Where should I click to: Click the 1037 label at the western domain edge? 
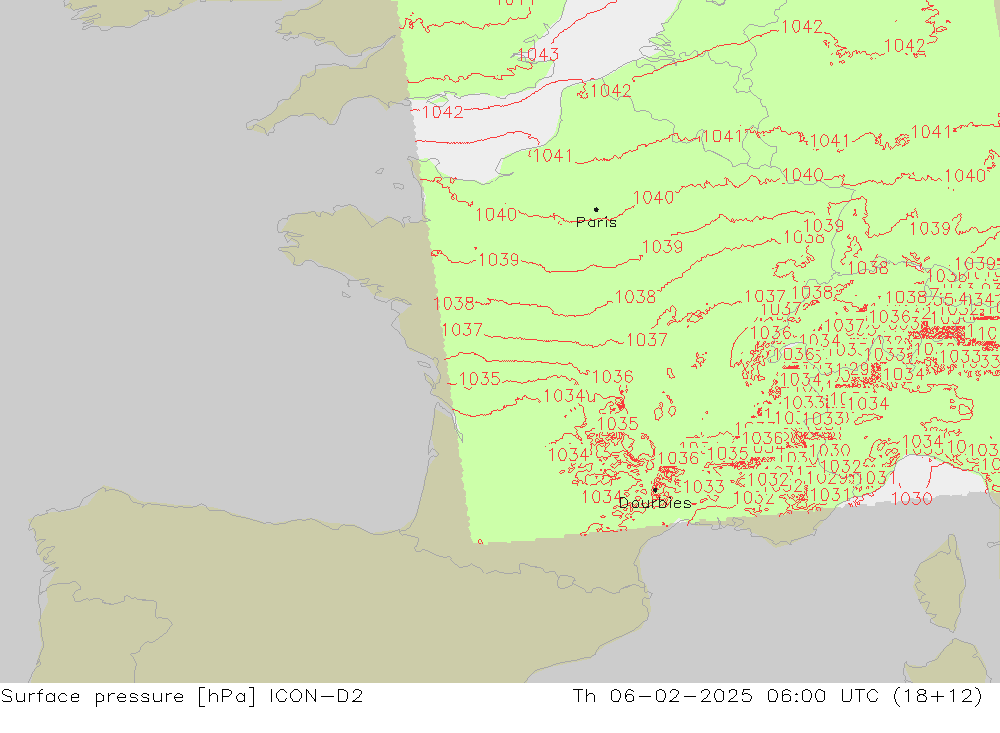coord(462,329)
